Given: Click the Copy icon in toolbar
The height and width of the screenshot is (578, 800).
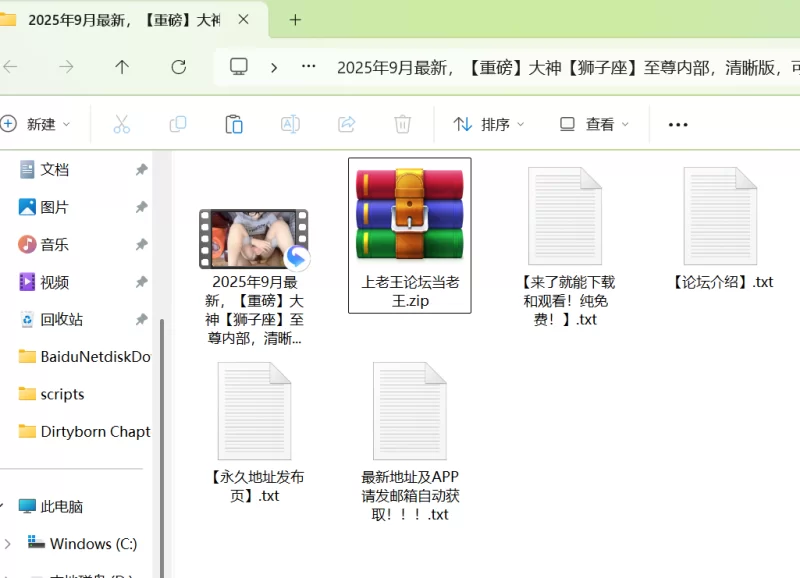Looking at the screenshot, I should coord(178,124).
